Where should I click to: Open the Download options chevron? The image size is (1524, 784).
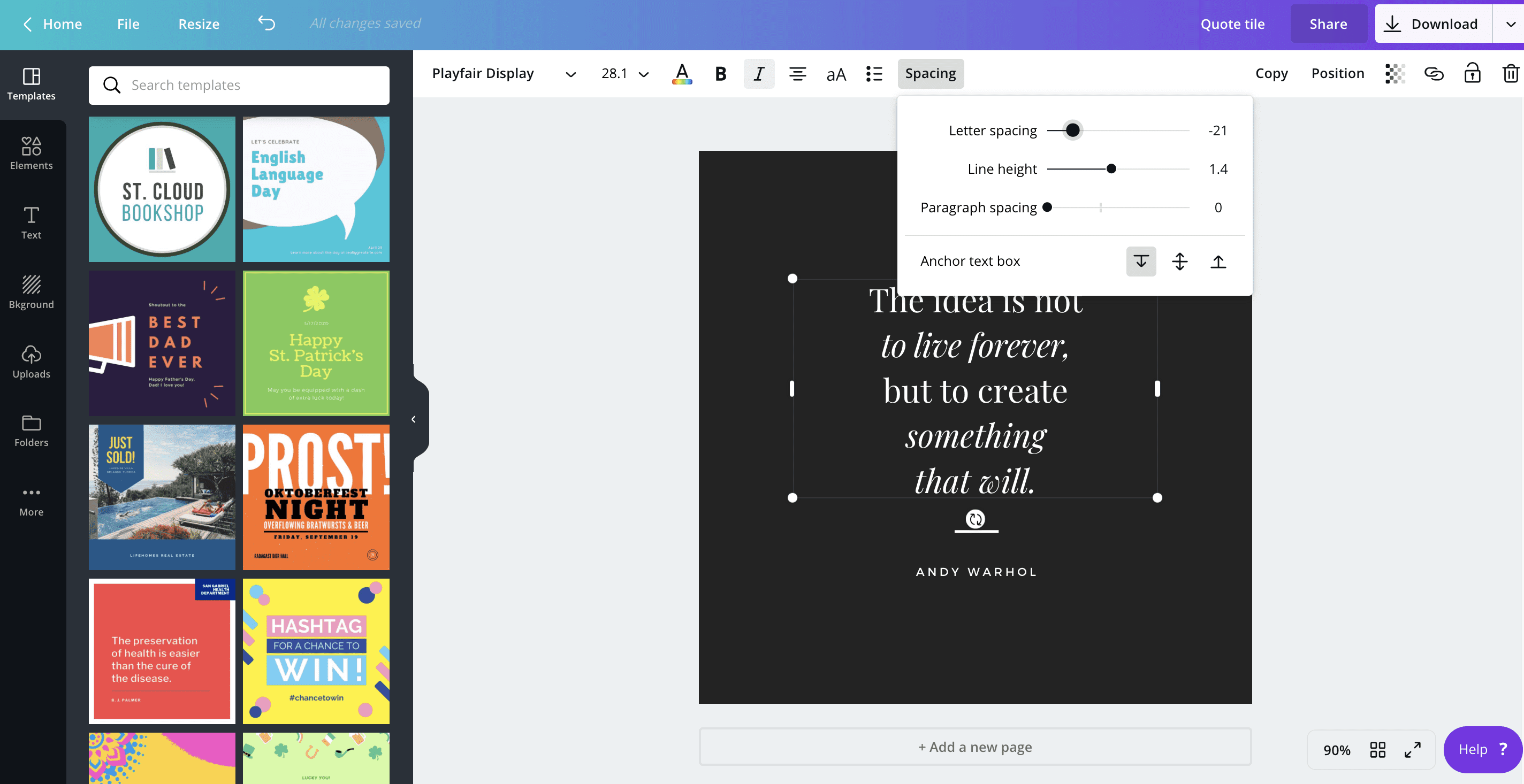tap(1511, 24)
